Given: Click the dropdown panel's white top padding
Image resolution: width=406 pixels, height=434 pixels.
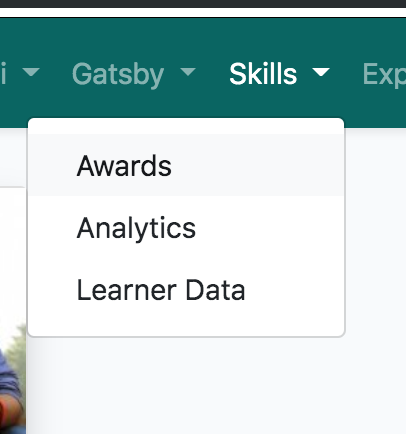Looking at the screenshot, I should [x=186, y=126].
